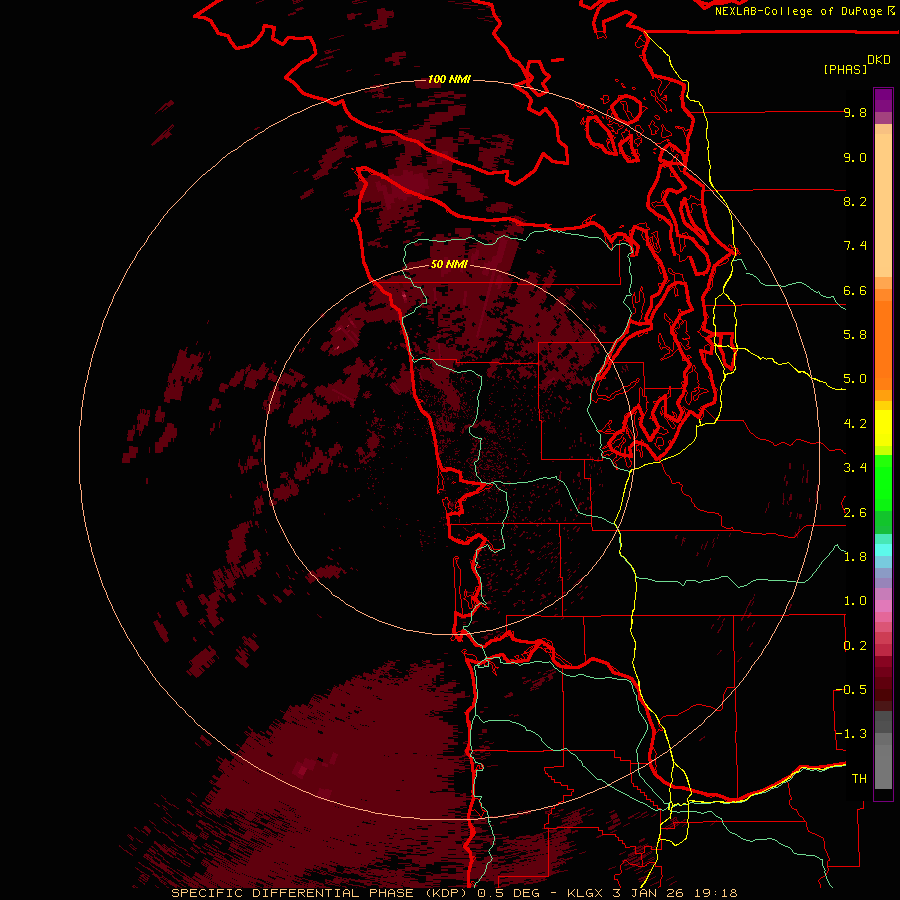900x900 pixels.
Task: Pick the pink color scale segment
Action: coord(883,606)
